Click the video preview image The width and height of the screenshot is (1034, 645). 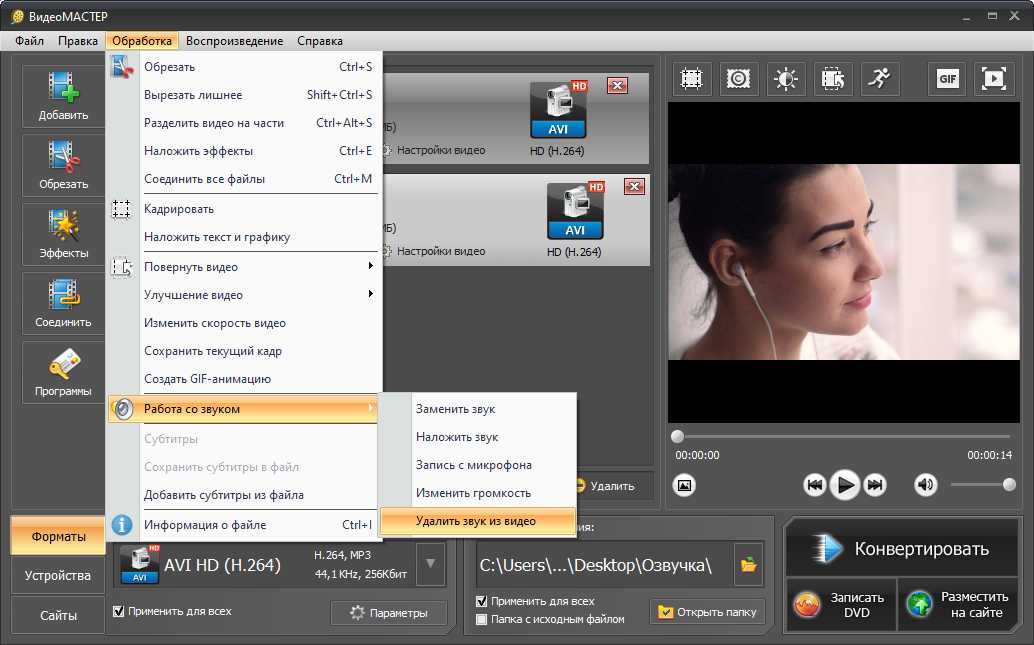point(843,262)
